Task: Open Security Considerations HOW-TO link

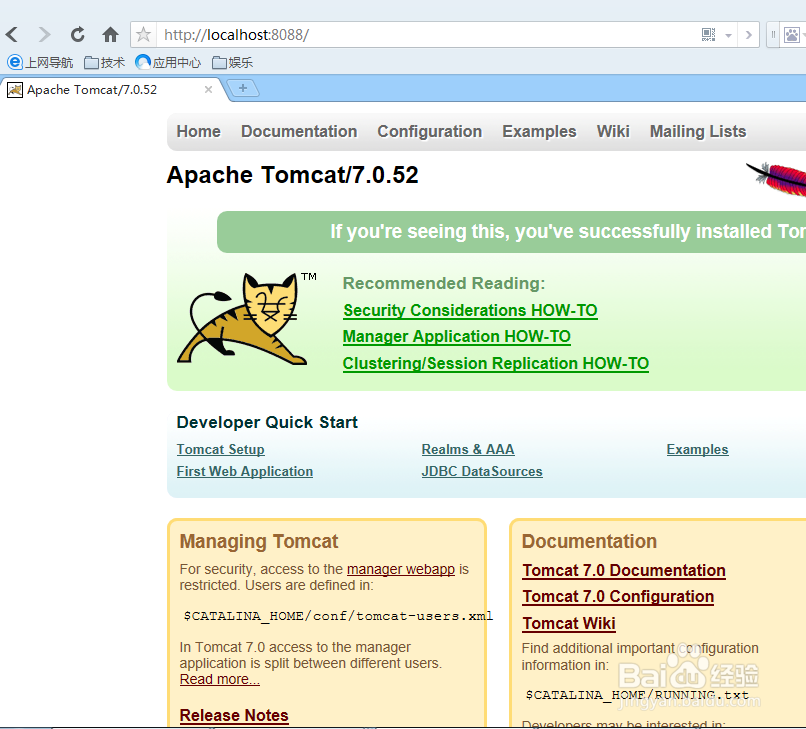Action: [470, 311]
